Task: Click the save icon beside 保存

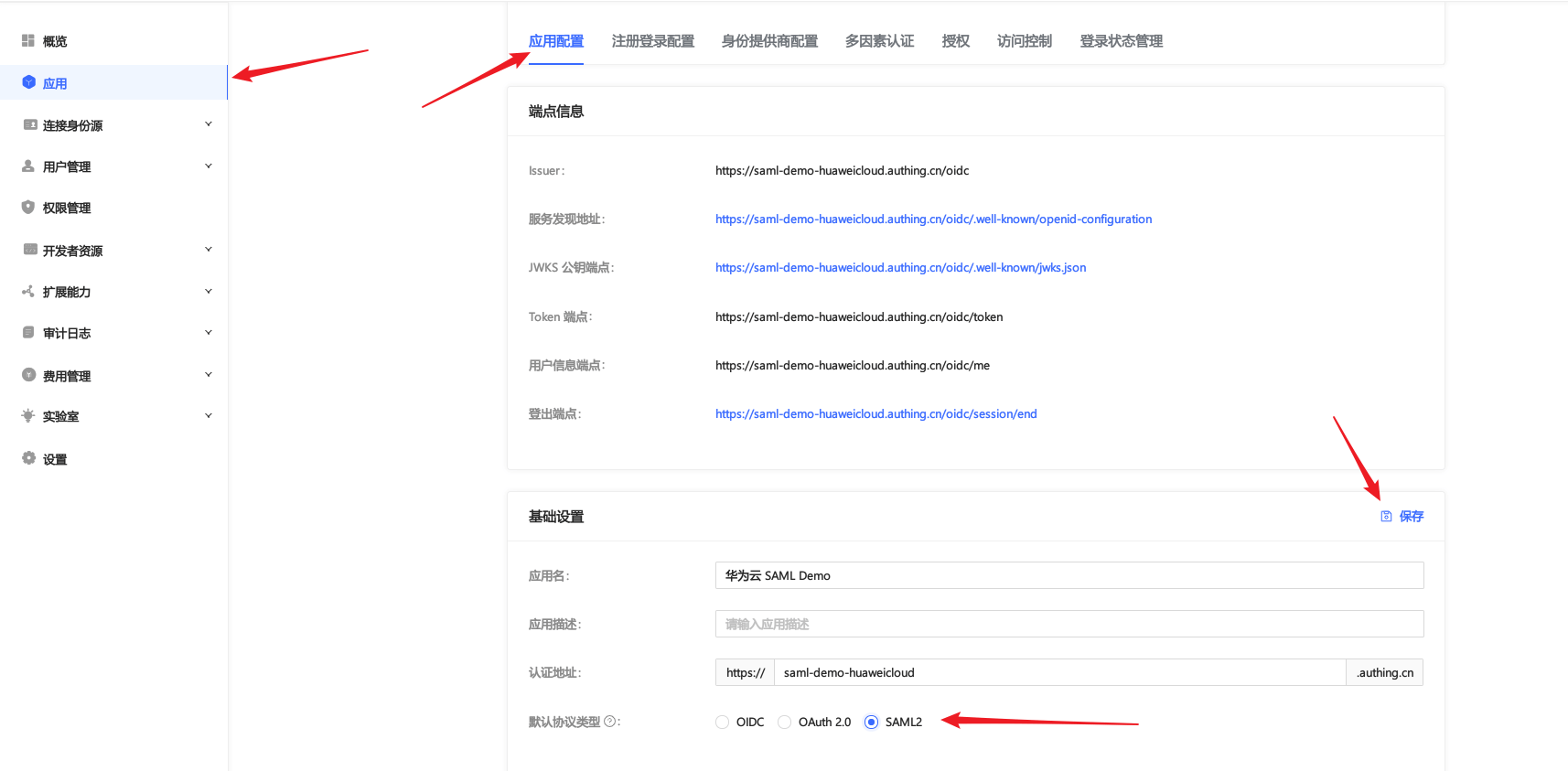Action: click(x=1386, y=517)
